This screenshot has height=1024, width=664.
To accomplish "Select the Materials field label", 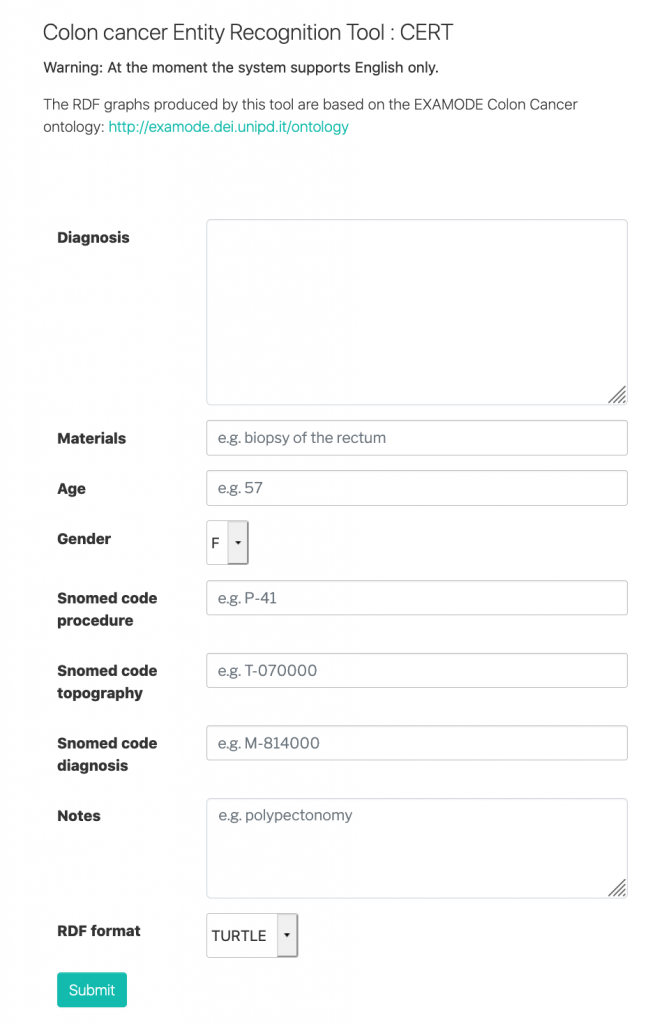I will (91, 438).
